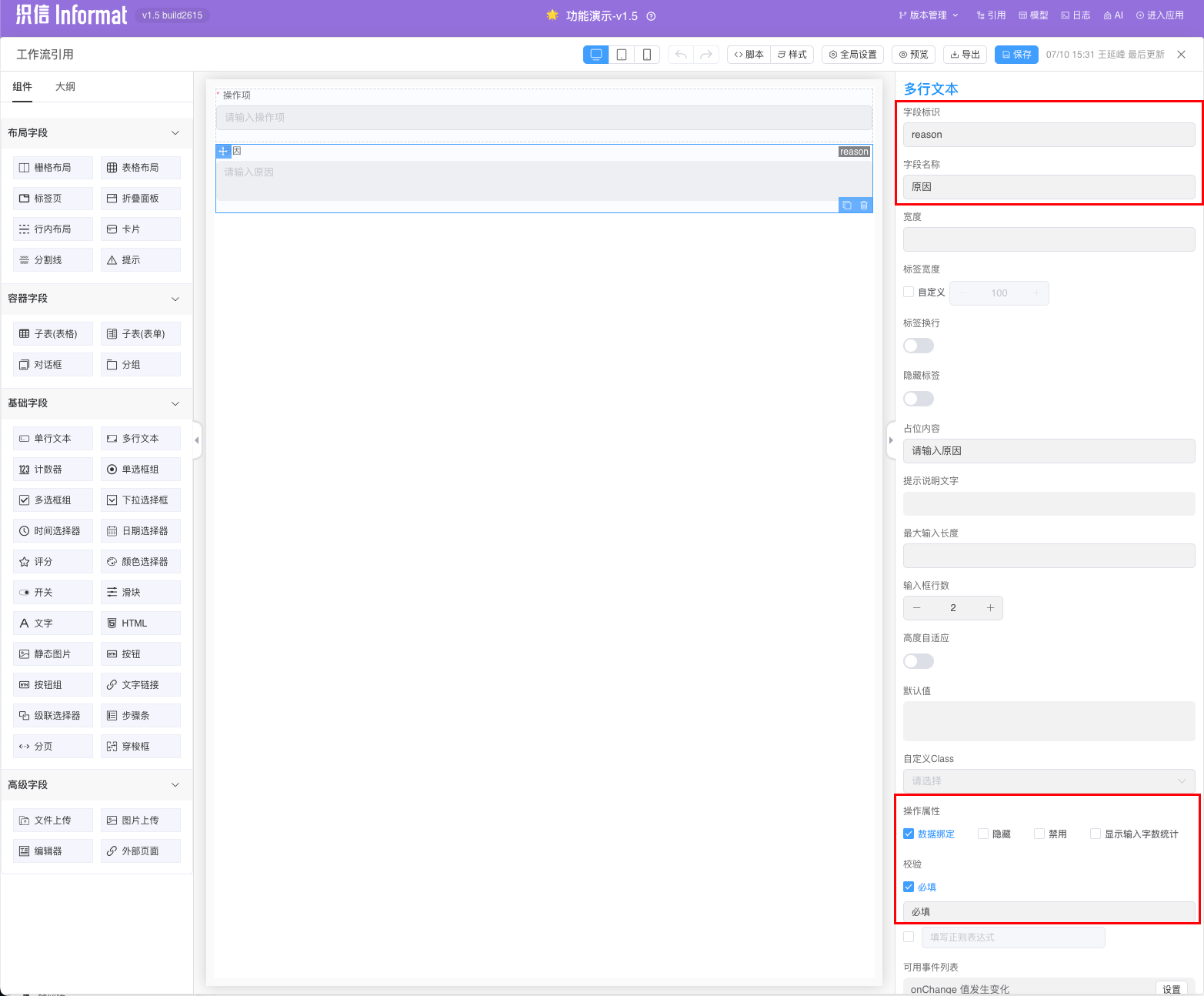Viewport: 1204px width, 996px height.
Task: Copy the selected reason field
Action: click(x=847, y=206)
